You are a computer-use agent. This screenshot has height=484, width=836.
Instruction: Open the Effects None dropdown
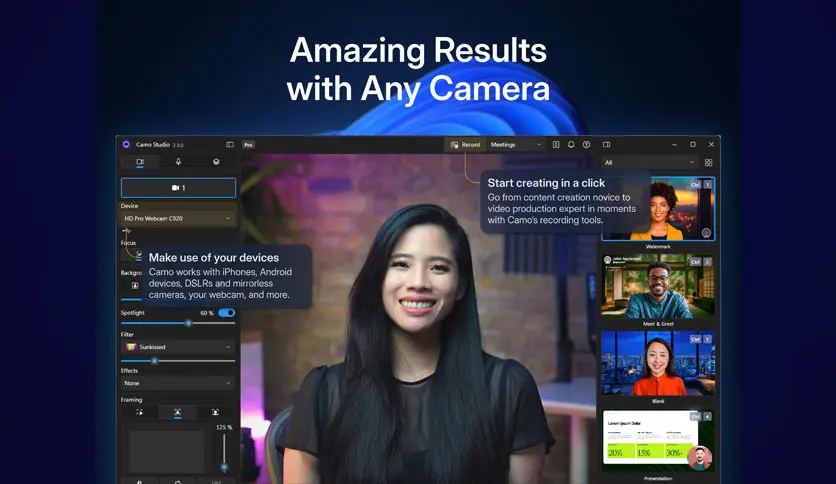[178, 383]
